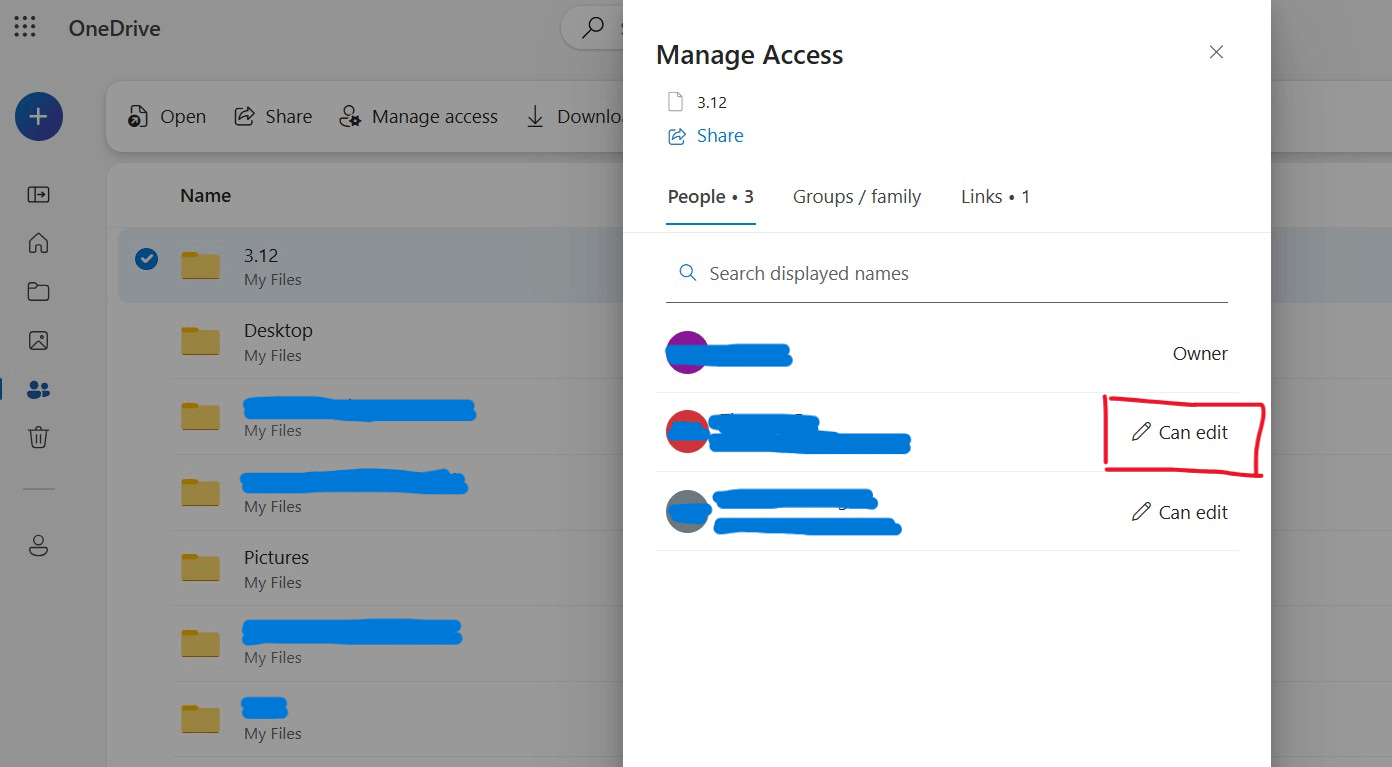Click the account person icon at sidebar bottom

[x=37, y=545]
